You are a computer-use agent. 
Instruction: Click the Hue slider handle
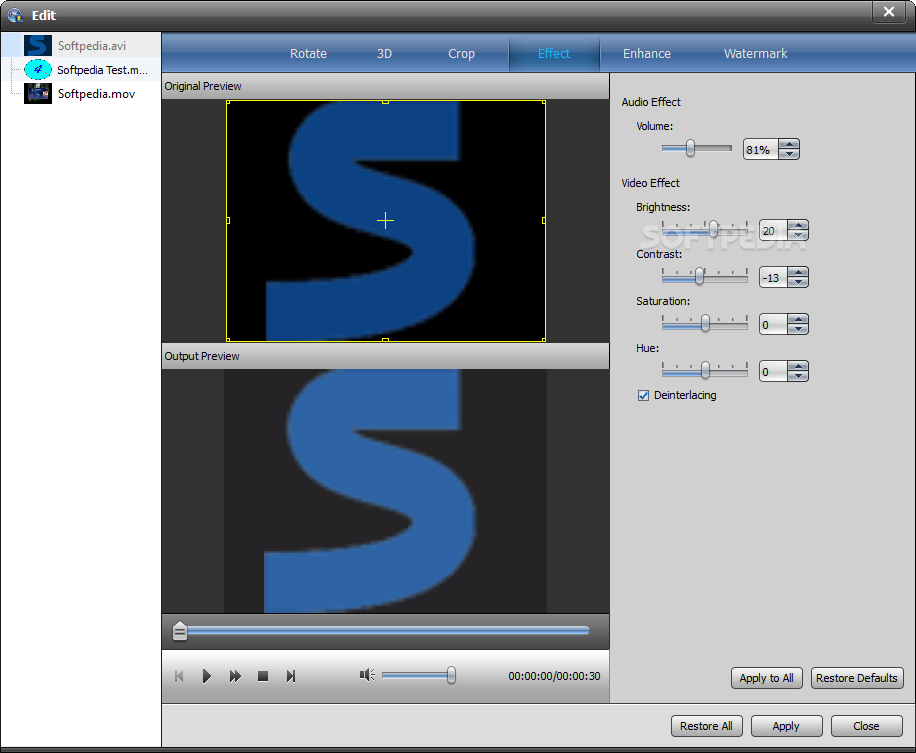(x=705, y=370)
